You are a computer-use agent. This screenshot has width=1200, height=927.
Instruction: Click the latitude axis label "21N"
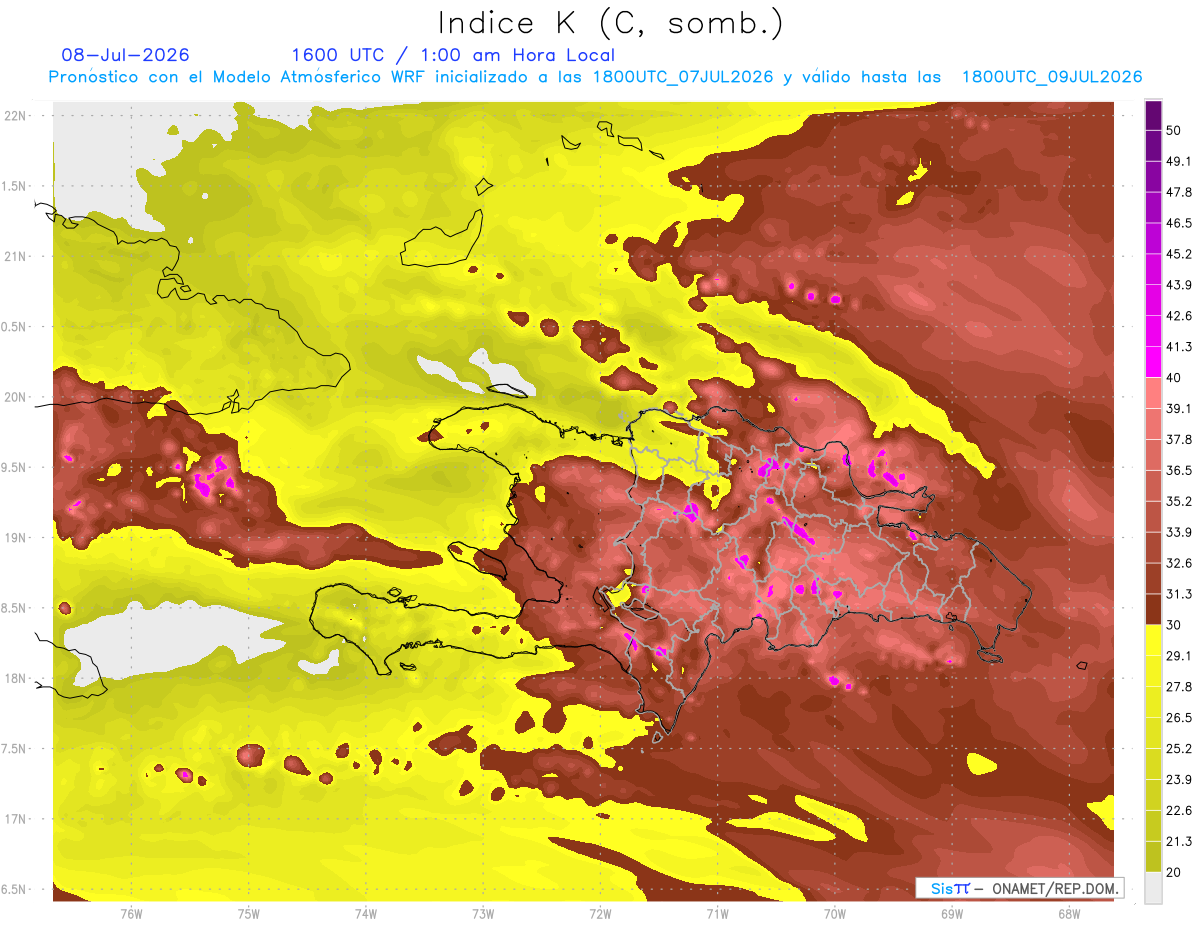[x=16, y=256]
